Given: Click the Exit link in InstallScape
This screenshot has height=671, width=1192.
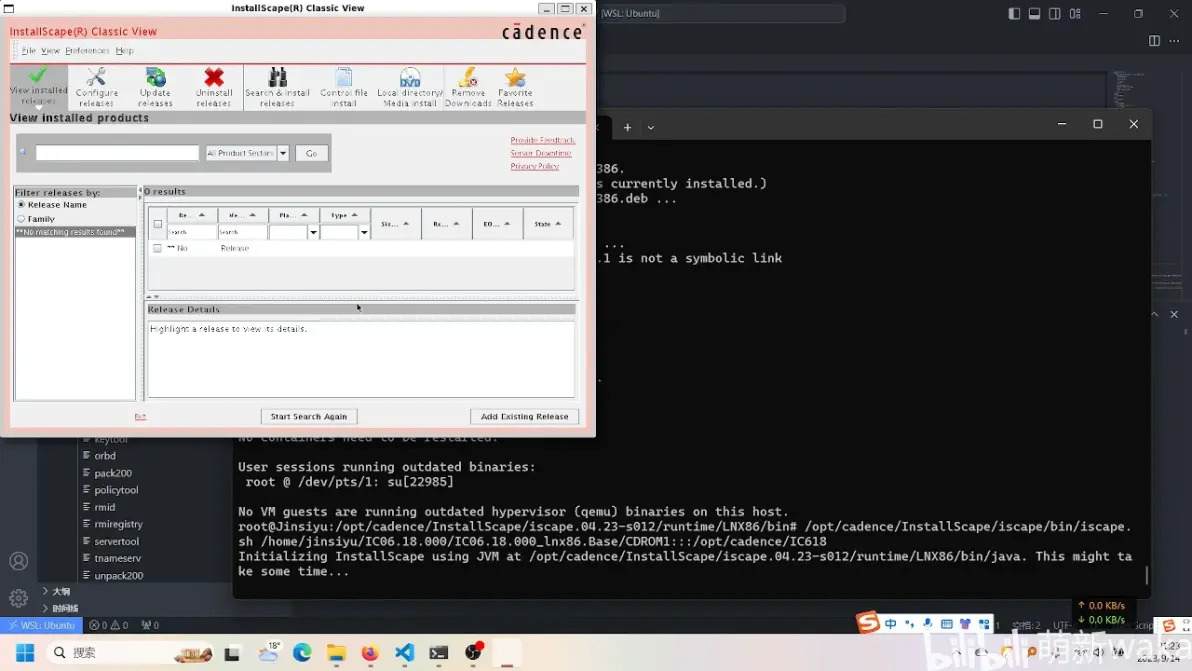Looking at the screenshot, I should [140, 416].
